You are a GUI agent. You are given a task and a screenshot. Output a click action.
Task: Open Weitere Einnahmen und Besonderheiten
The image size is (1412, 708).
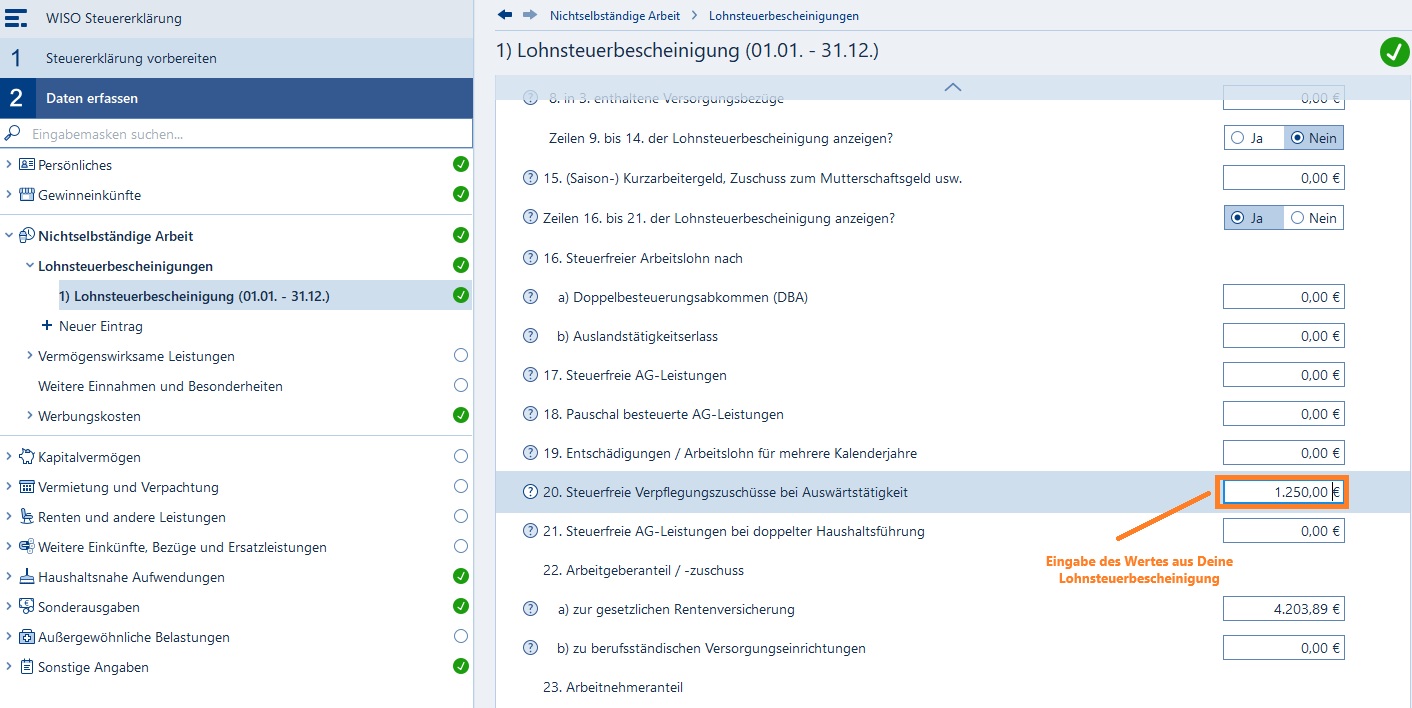coord(160,386)
